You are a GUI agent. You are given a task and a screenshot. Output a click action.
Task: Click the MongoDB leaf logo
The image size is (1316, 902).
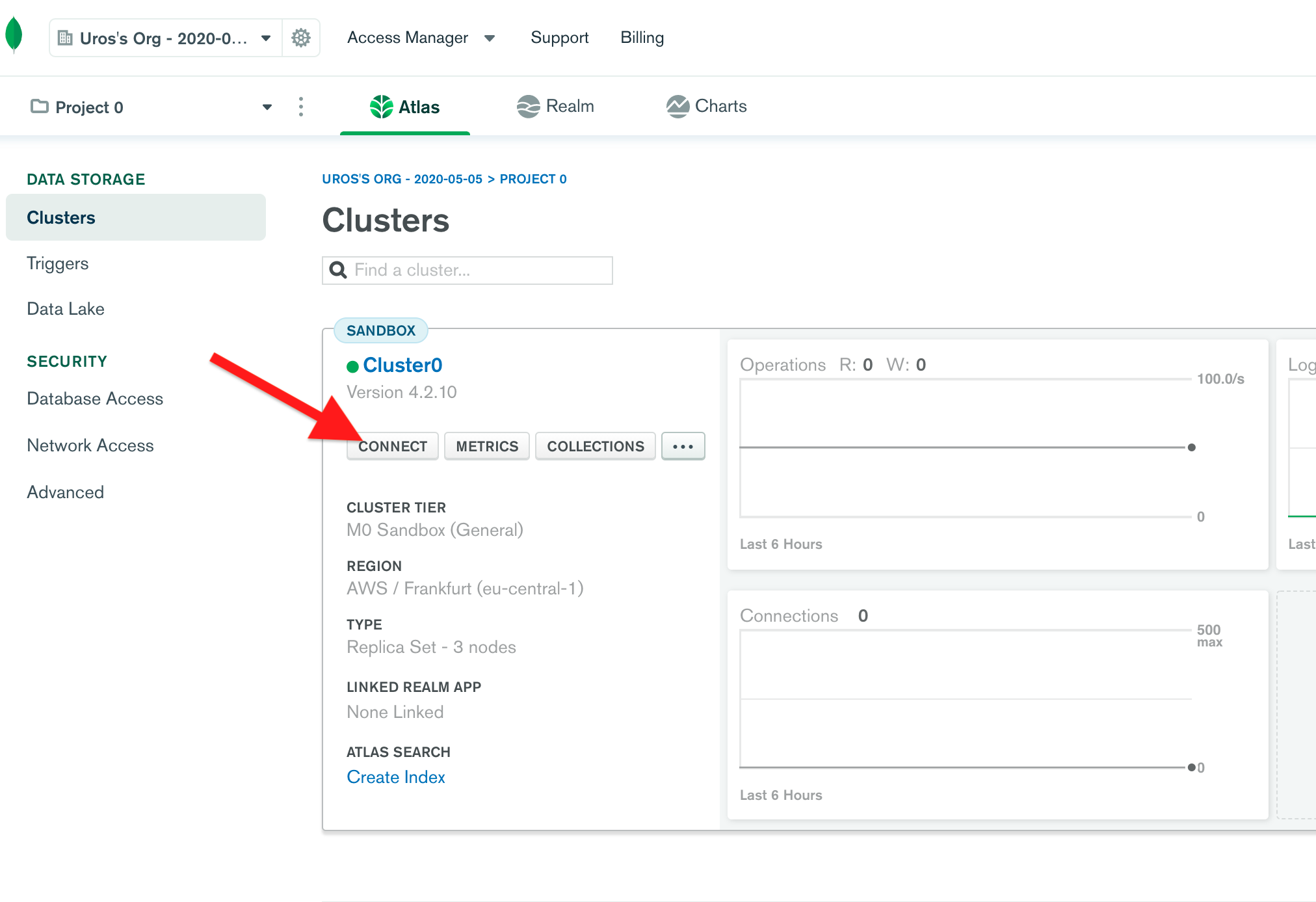coord(14,35)
